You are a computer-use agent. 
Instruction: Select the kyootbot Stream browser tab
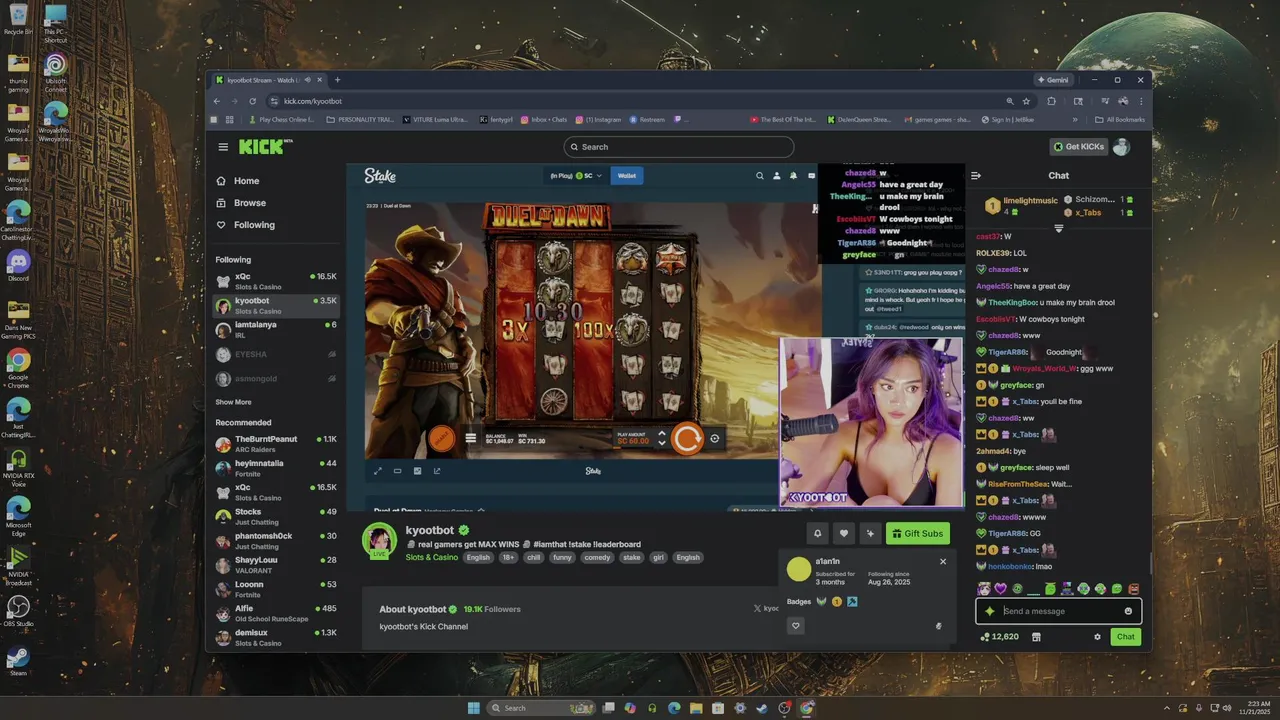pyautogui.click(x=268, y=80)
